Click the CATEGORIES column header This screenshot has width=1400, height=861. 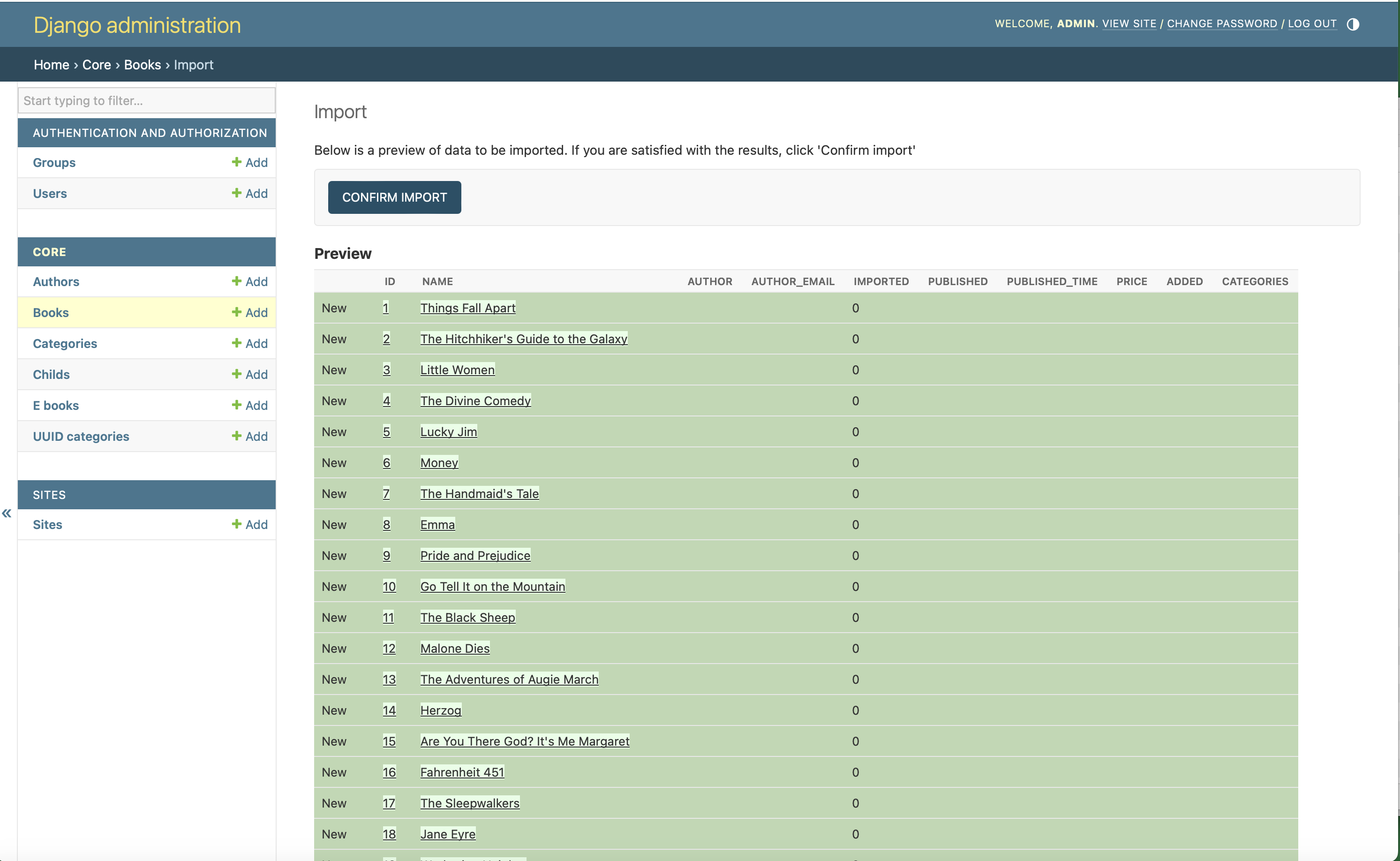click(1255, 281)
